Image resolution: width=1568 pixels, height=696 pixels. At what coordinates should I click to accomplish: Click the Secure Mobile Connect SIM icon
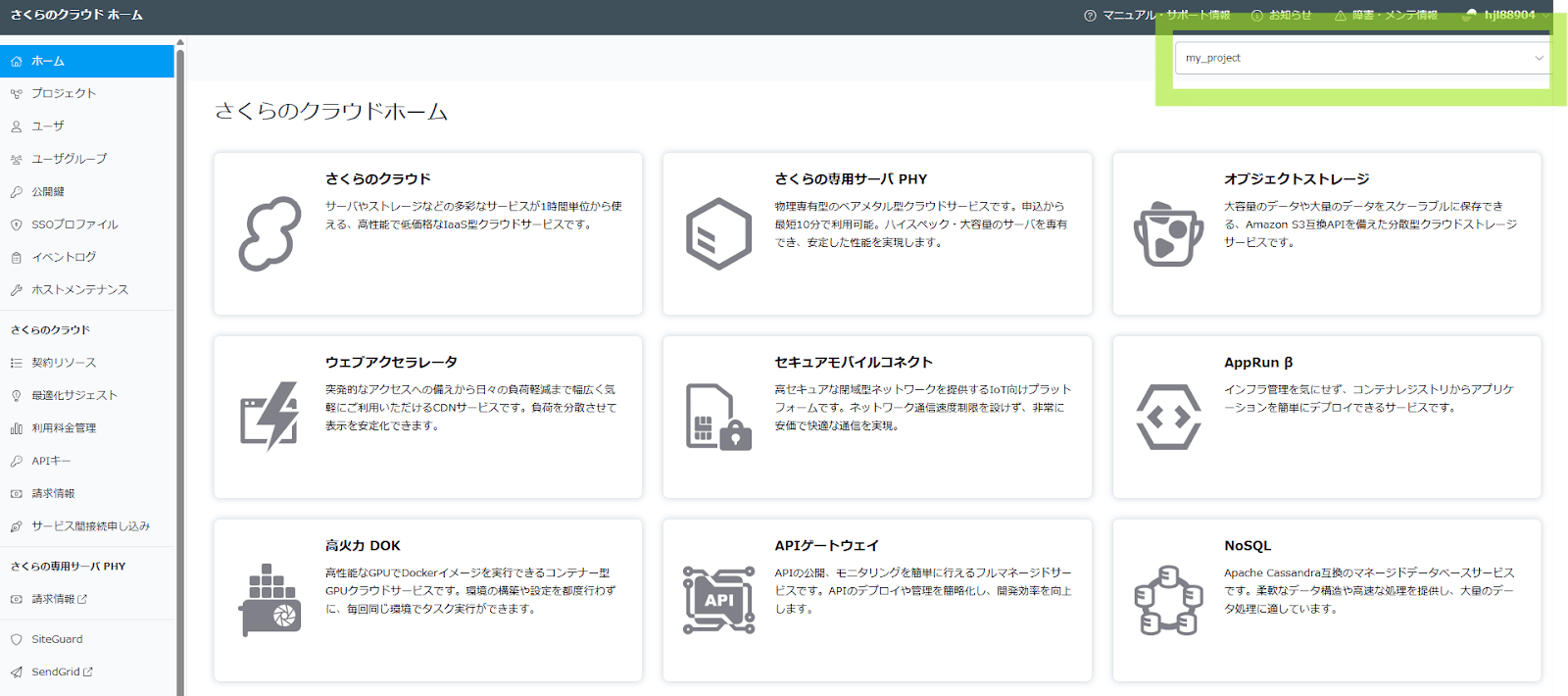pos(718,417)
